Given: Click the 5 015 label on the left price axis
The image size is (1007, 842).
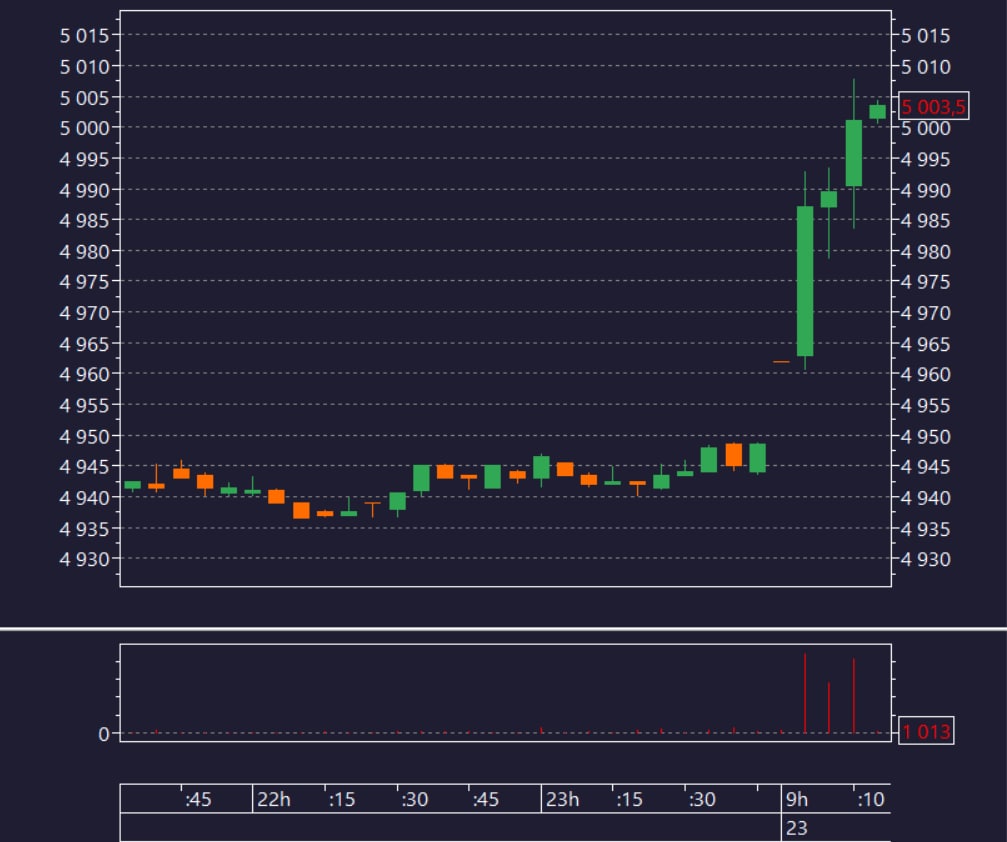Looking at the screenshot, I should (84, 35).
